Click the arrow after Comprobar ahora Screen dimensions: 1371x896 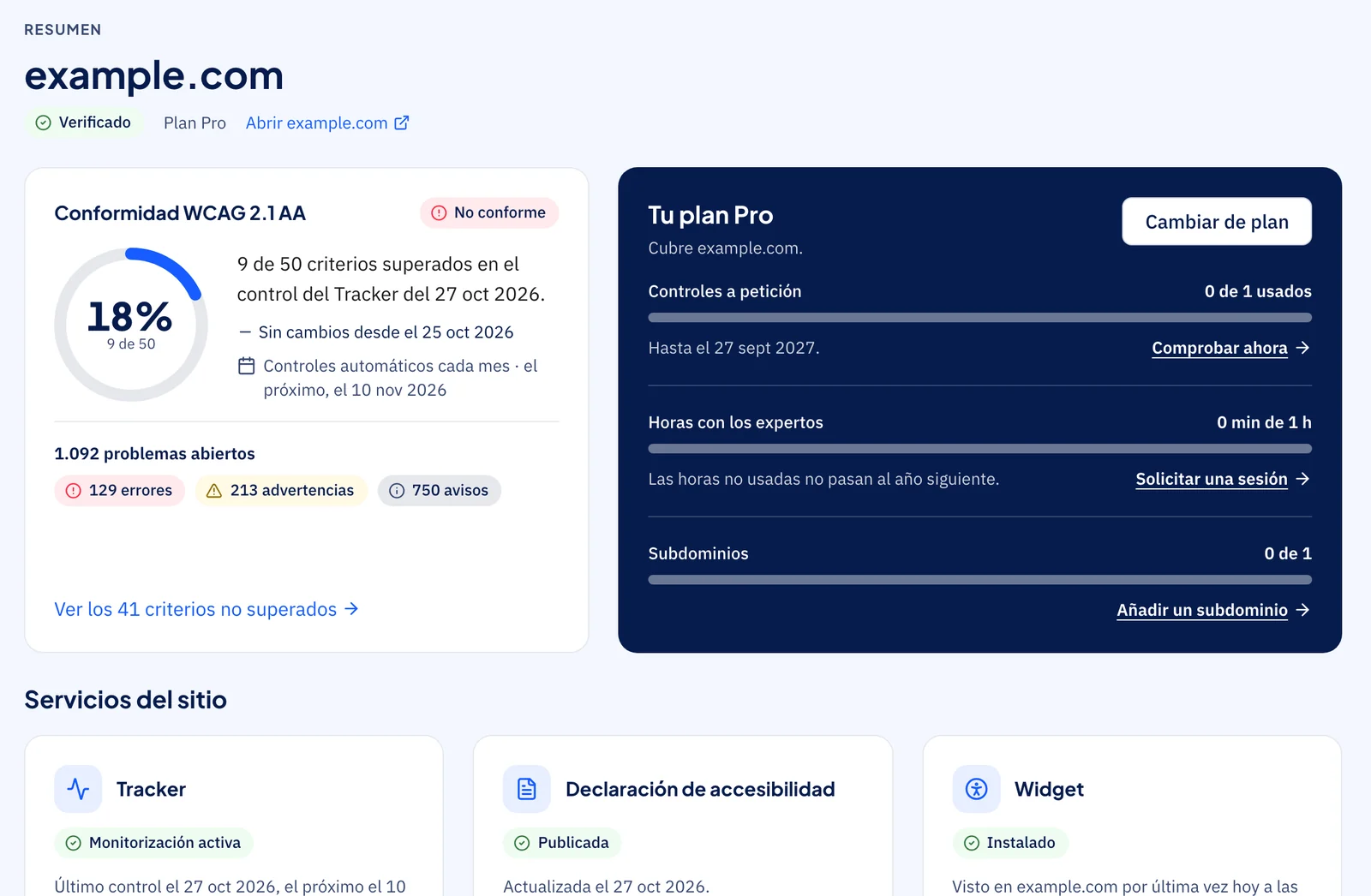(1302, 348)
